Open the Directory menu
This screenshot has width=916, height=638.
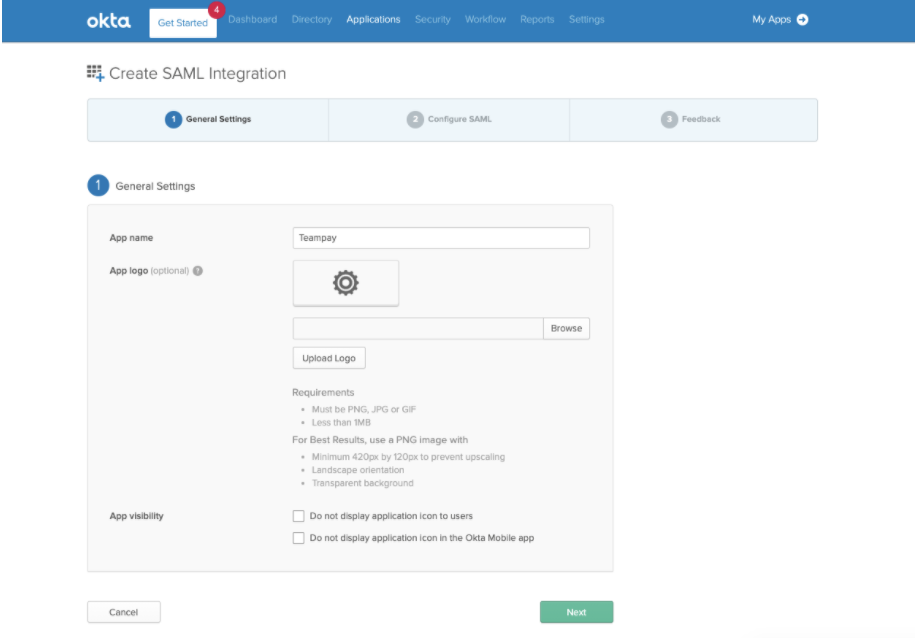312,19
